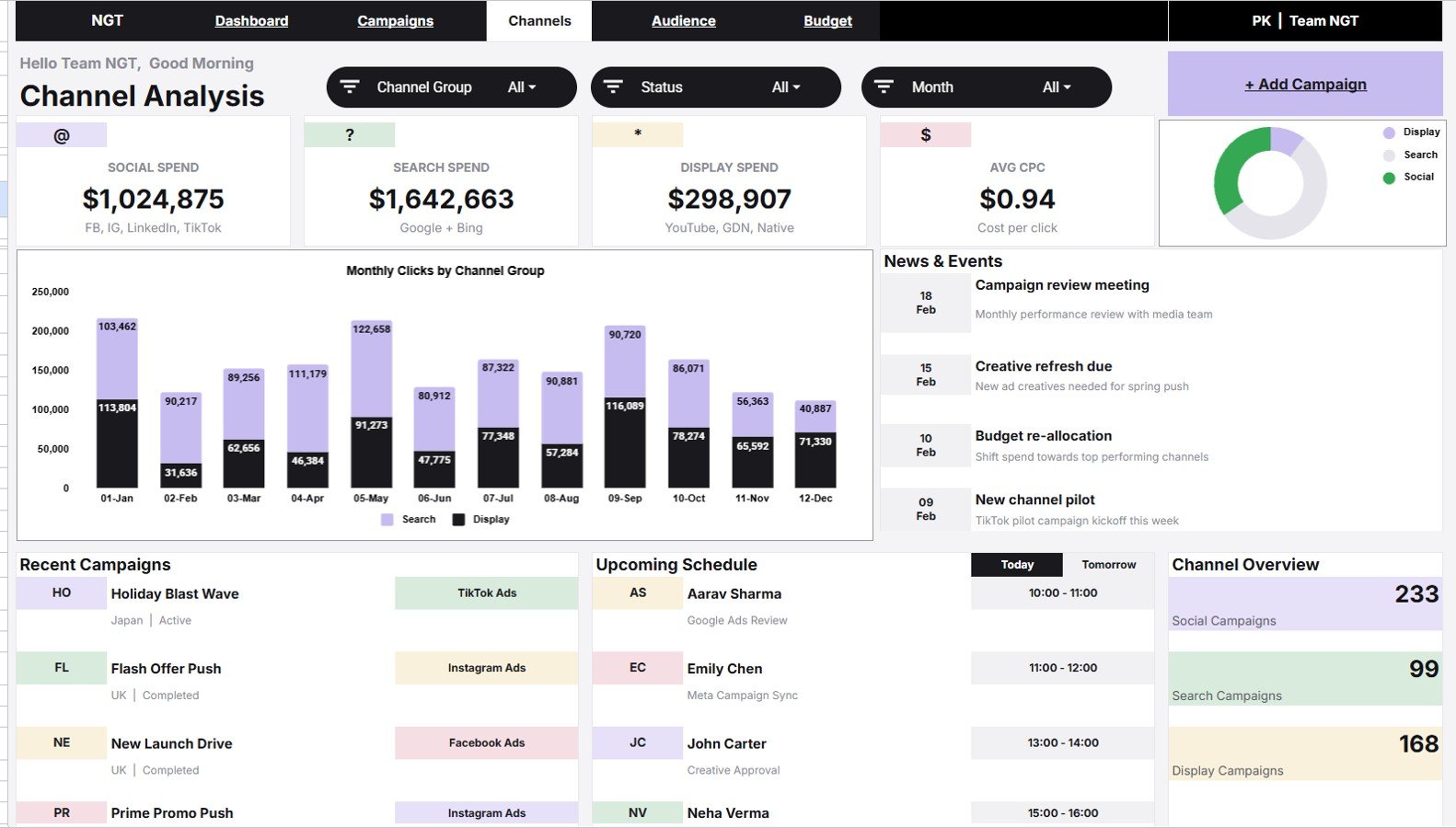This screenshot has height=828, width=1456.
Task: Click the * icon on Display Spend card
Action: pos(638,134)
